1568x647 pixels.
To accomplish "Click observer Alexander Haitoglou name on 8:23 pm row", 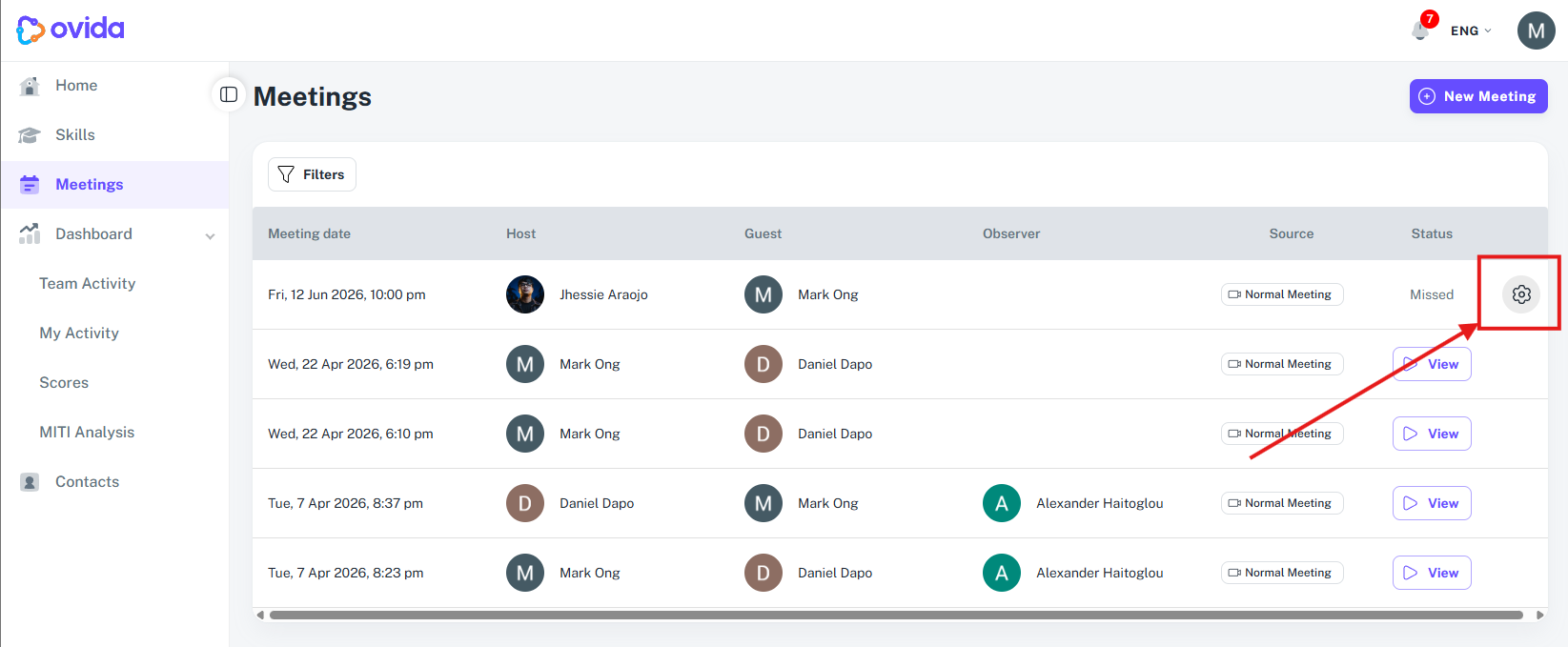I will click(x=1099, y=573).
